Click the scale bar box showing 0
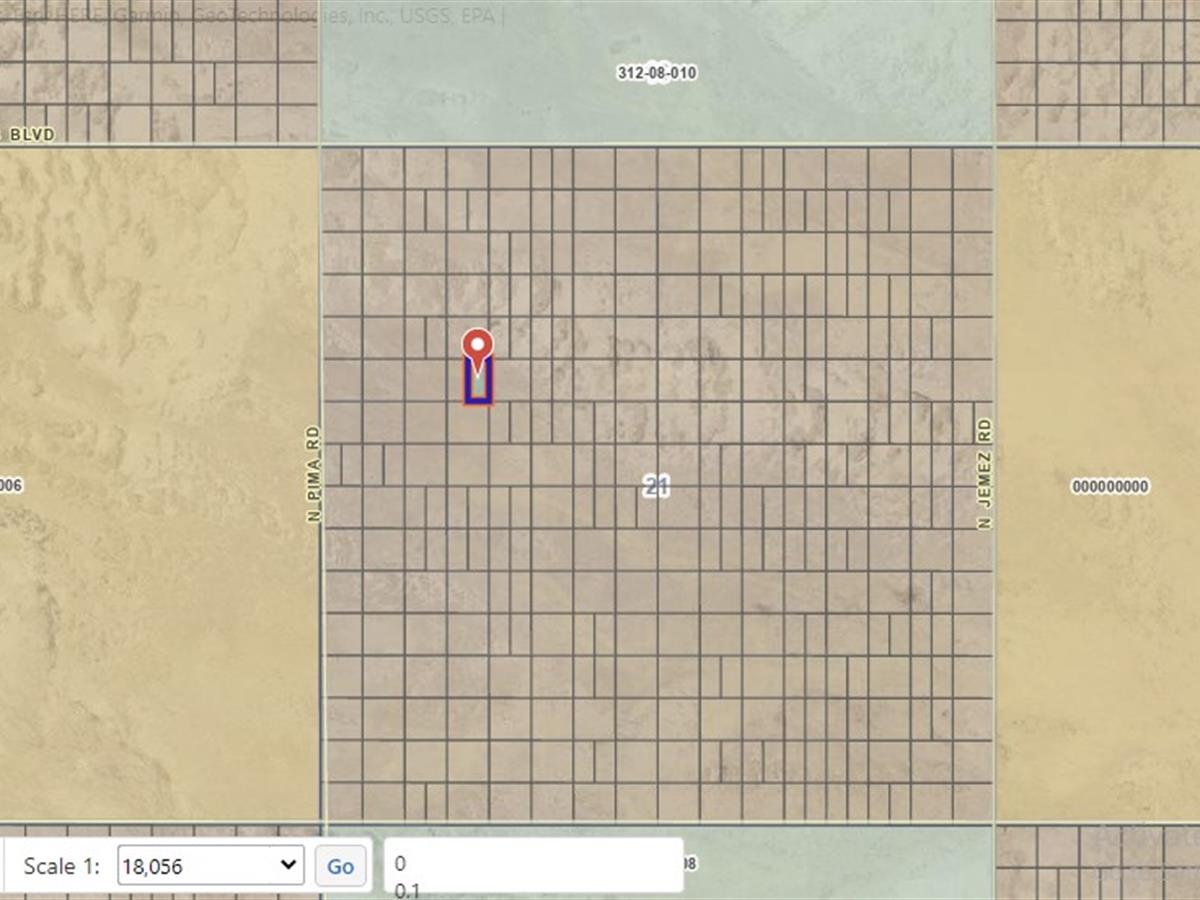Image resolution: width=1200 pixels, height=900 pixels. 533,865
